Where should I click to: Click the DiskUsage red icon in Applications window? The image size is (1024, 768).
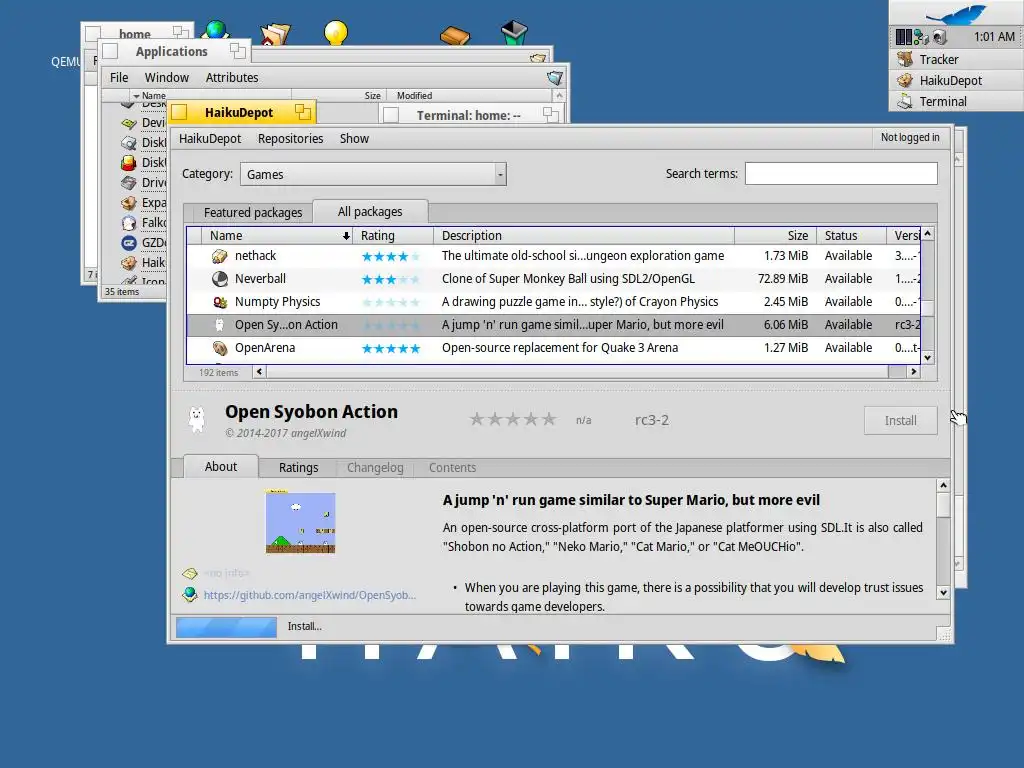click(x=129, y=163)
